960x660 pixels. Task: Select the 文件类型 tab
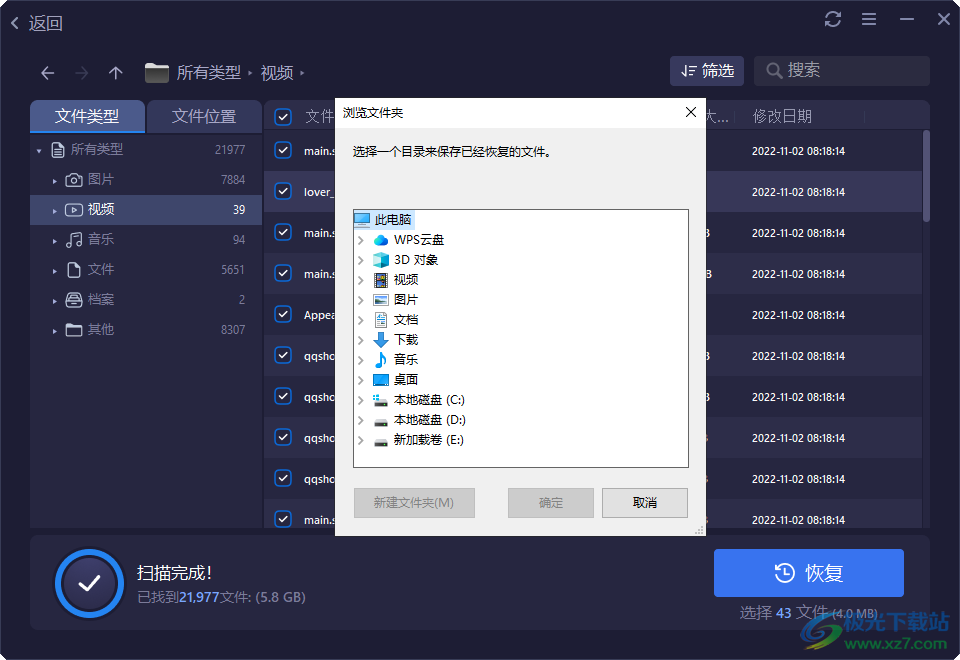[87, 115]
